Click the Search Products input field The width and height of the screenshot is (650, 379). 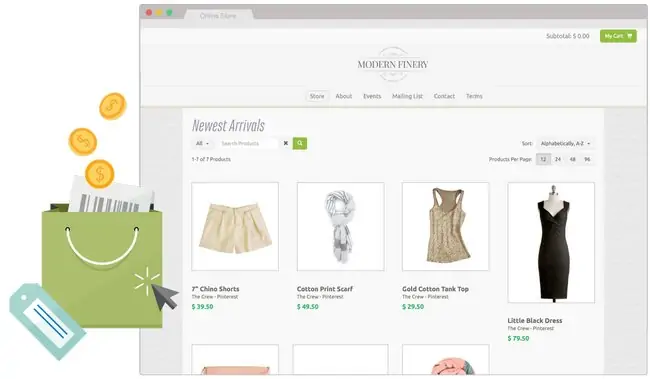(x=248, y=143)
